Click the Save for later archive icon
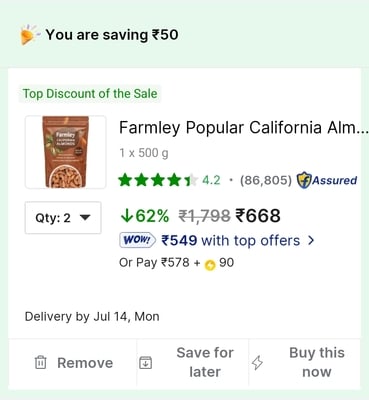The height and width of the screenshot is (400, 369). [x=145, y=363]
